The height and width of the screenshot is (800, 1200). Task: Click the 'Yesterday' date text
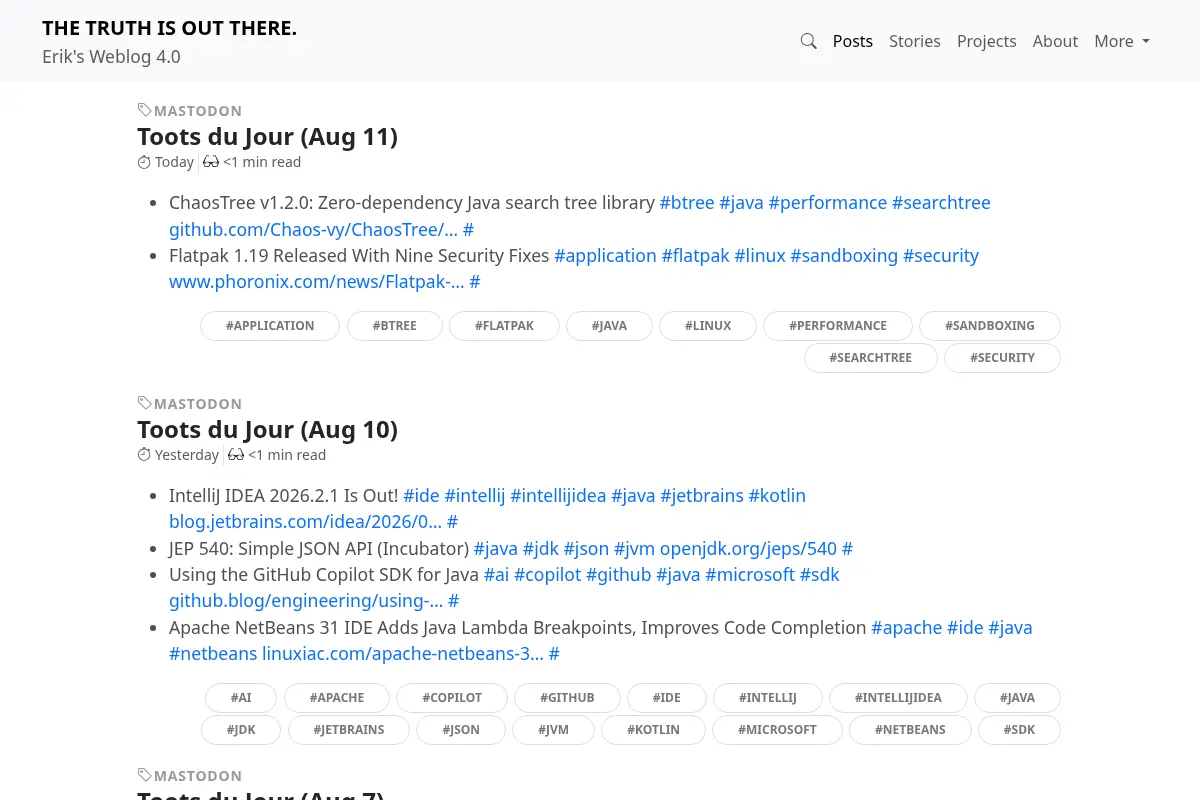click(187, 455)
